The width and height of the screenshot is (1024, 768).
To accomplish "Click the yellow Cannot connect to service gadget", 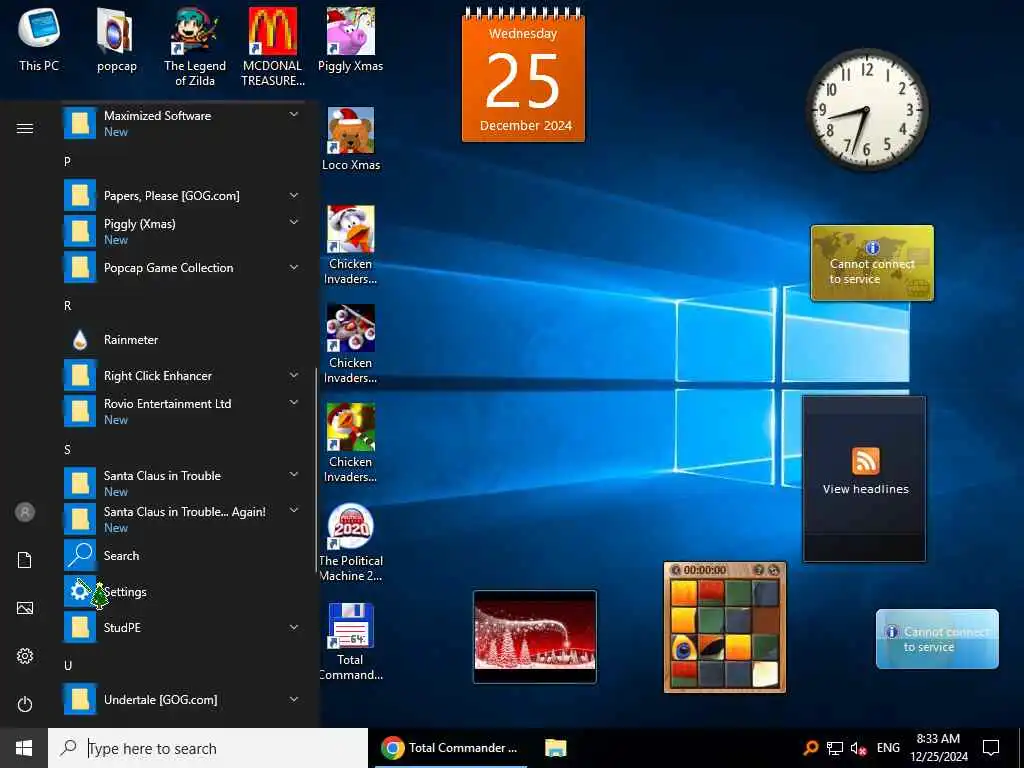I will pyautogui.click(x=872, y=263).
